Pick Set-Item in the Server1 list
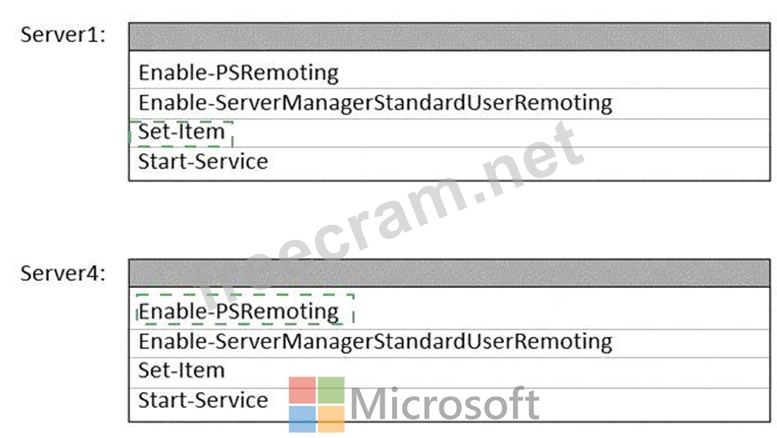Screen dimensions: 777x438 [x=181, y=132]
